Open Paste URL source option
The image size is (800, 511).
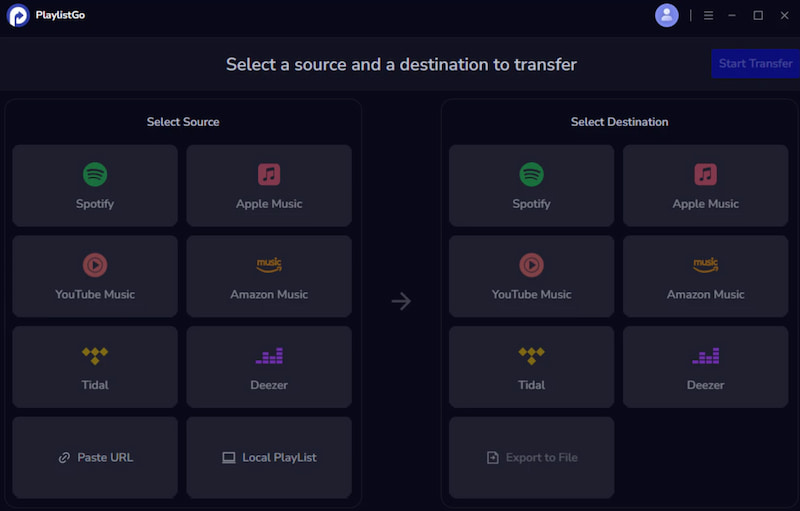tap(95, 457)
